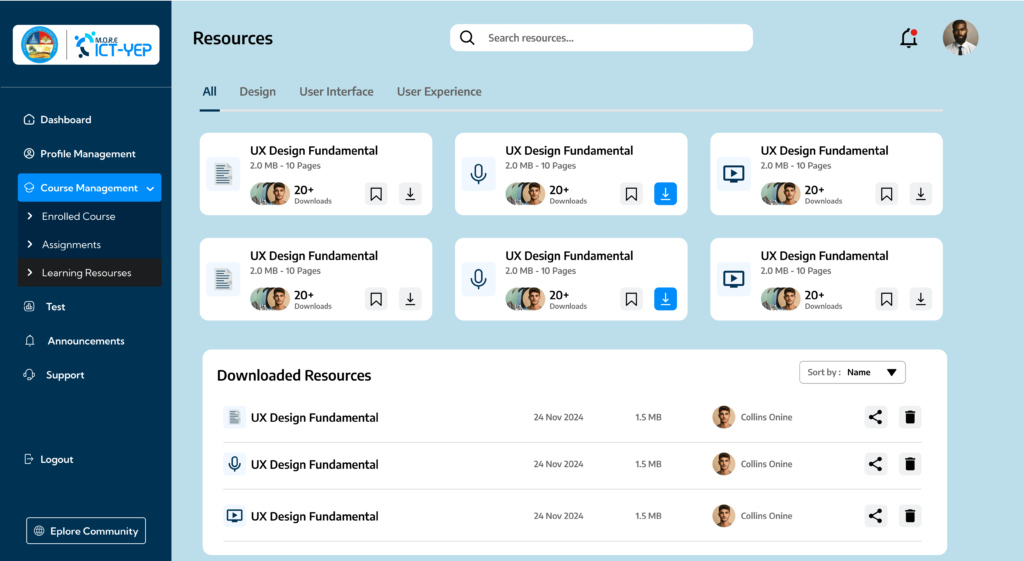Click the magnifier icon in search bar
1024x561 pixels.
click(x=467, y=38)
